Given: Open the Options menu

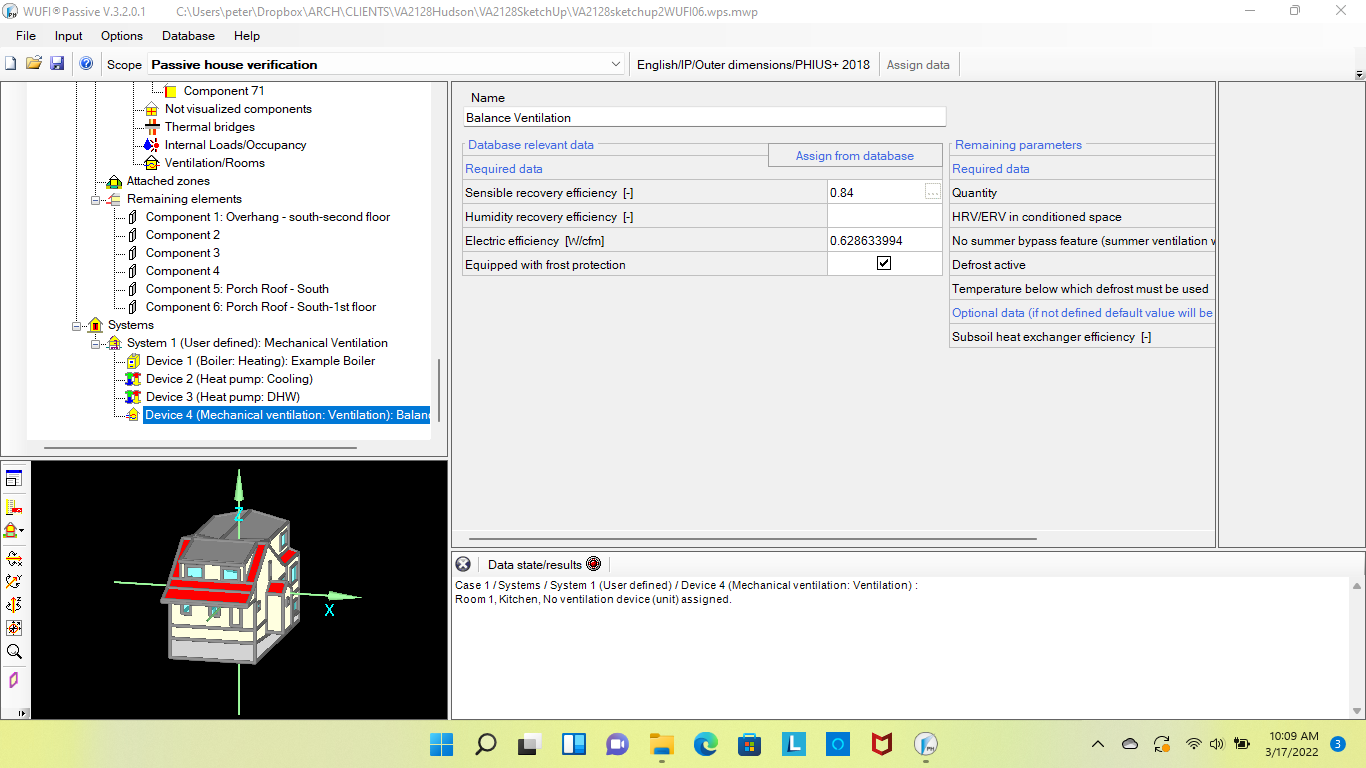Looking at the screenshot, I should [121, 36].
